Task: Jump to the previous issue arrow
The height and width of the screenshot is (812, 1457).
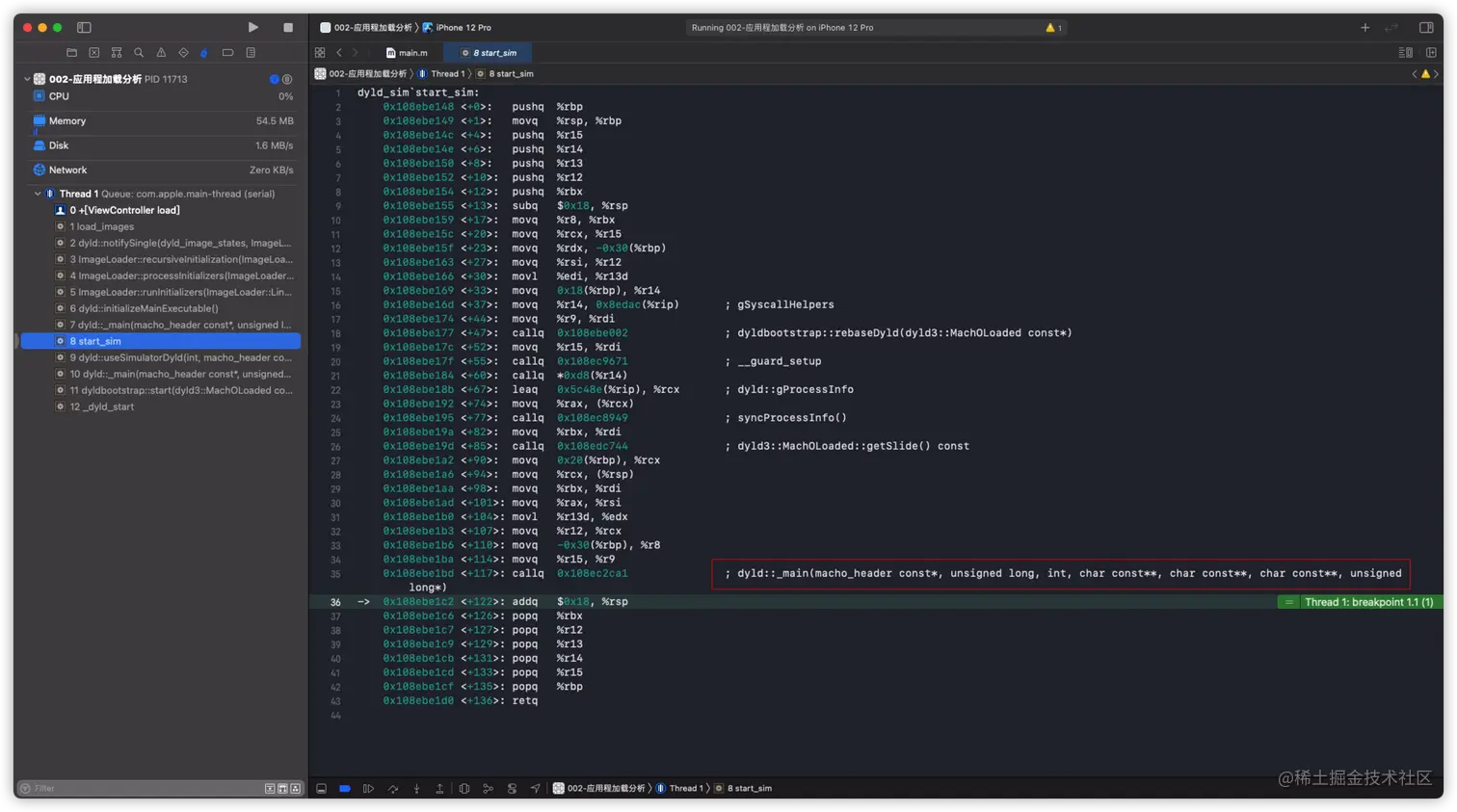Action: click(1415, 74)
